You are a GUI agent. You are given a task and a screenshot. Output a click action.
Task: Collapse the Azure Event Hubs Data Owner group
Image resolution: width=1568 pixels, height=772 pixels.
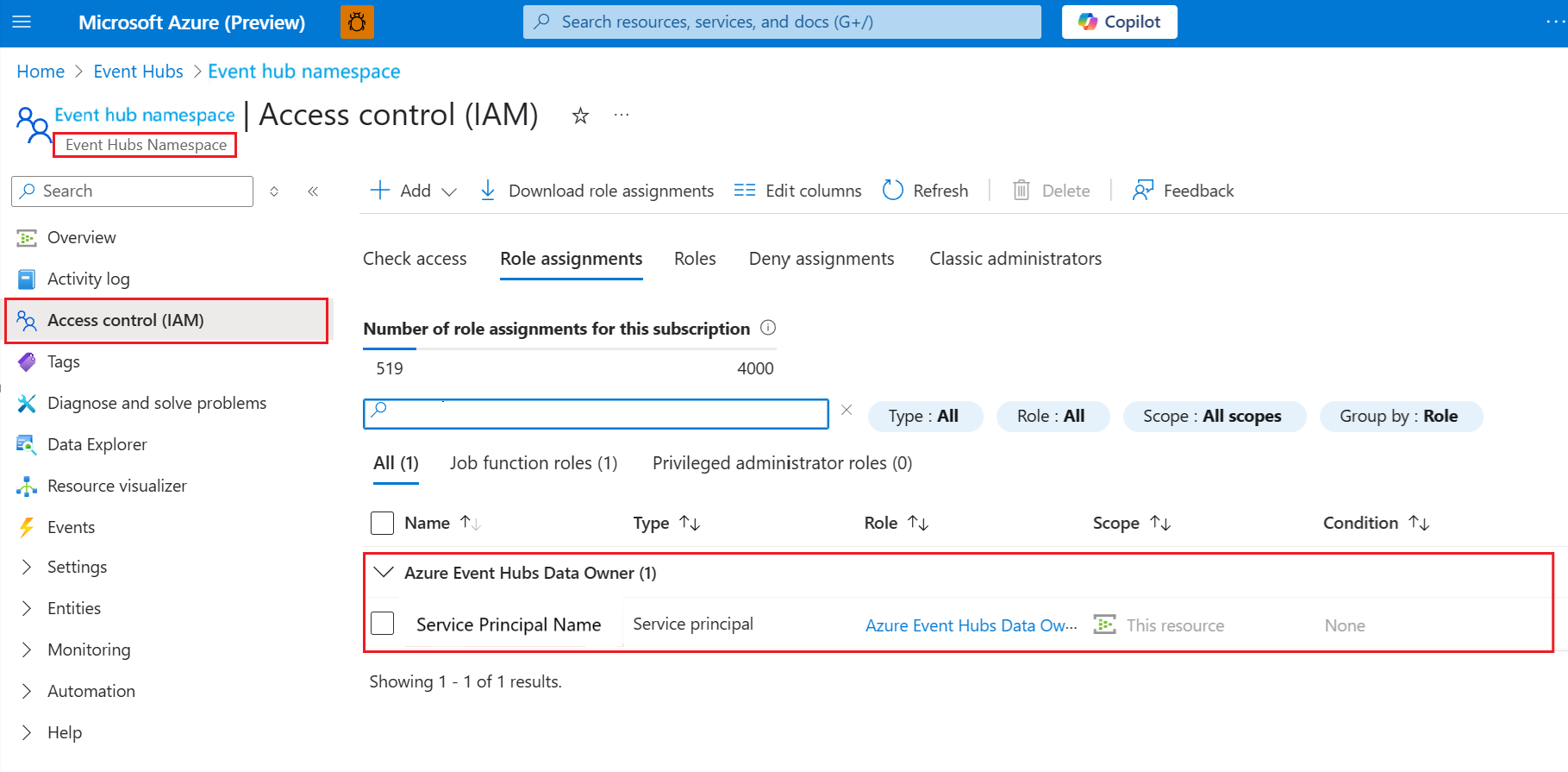pos(384,573)
